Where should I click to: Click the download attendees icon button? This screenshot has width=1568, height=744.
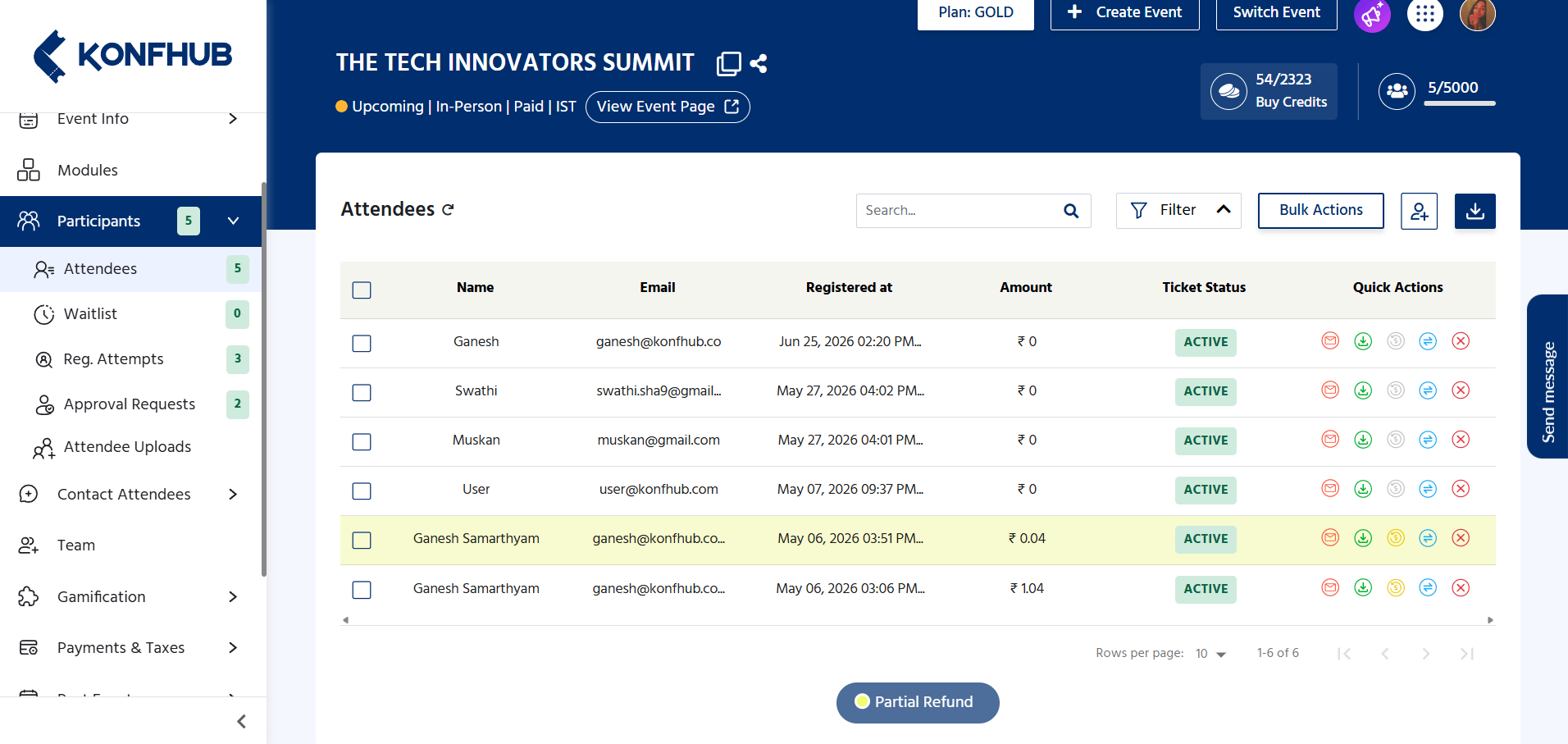(x=1475, y=211)
